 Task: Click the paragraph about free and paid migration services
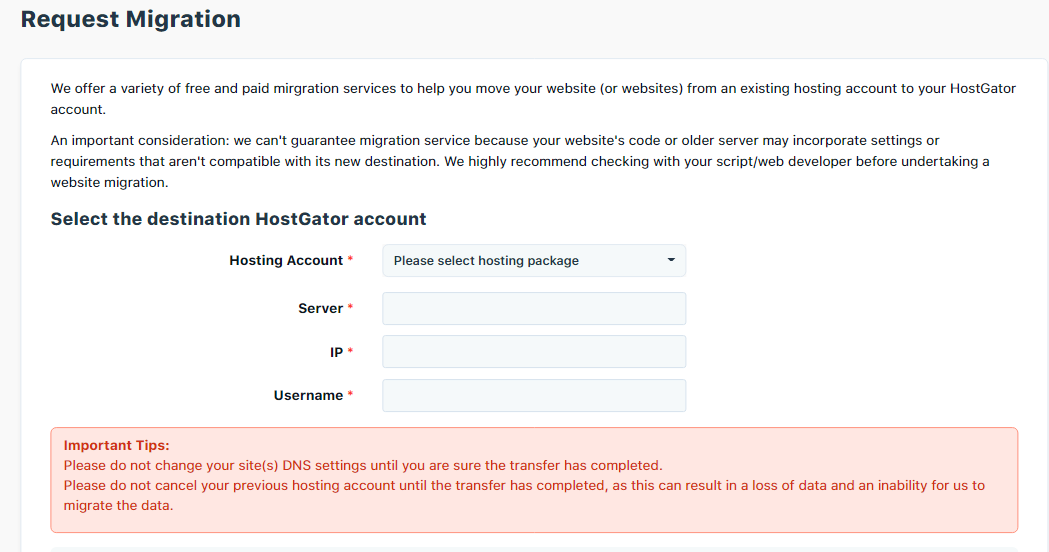pos(533,98)
